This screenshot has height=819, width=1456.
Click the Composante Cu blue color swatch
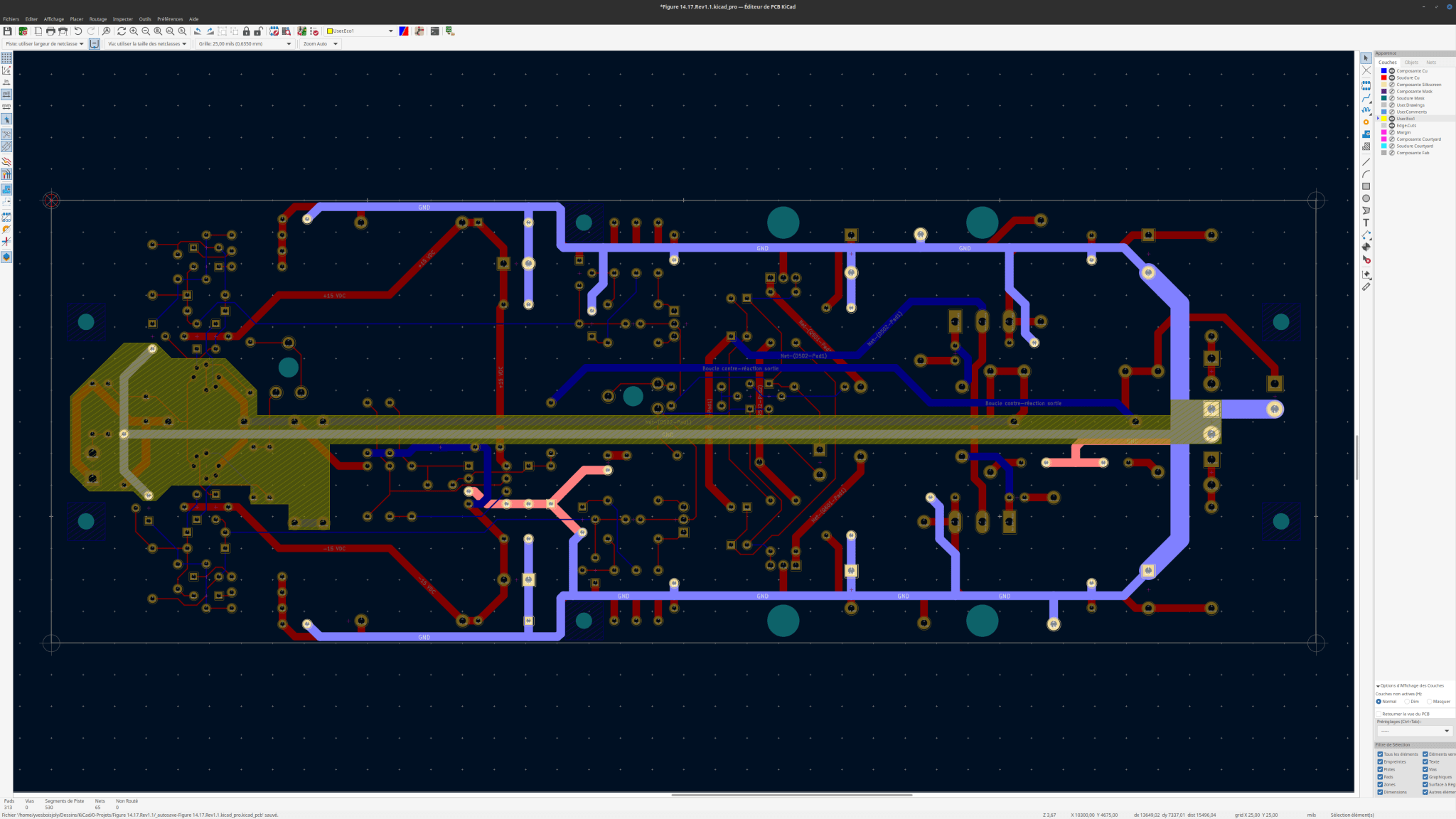1384,71
